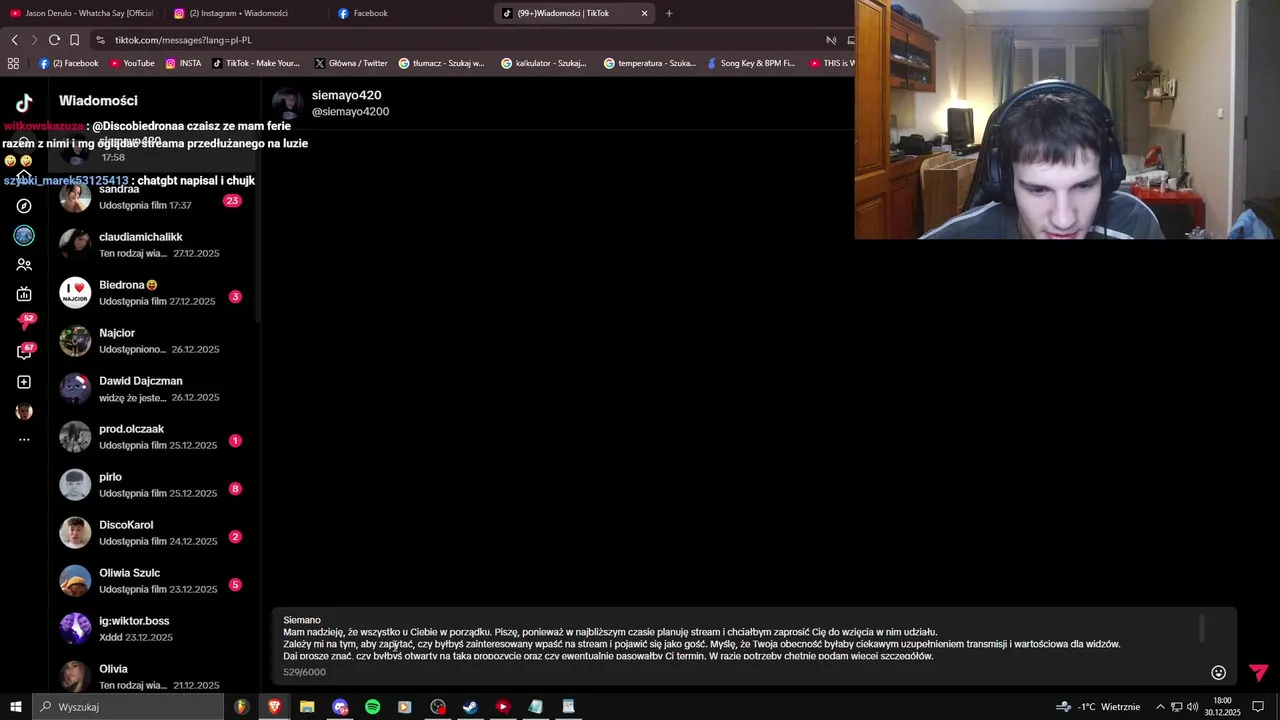Switch to Jason Derulo YouTube tab
The height and width of the screenshot is (720, 1280).
[x=81, y=13]
